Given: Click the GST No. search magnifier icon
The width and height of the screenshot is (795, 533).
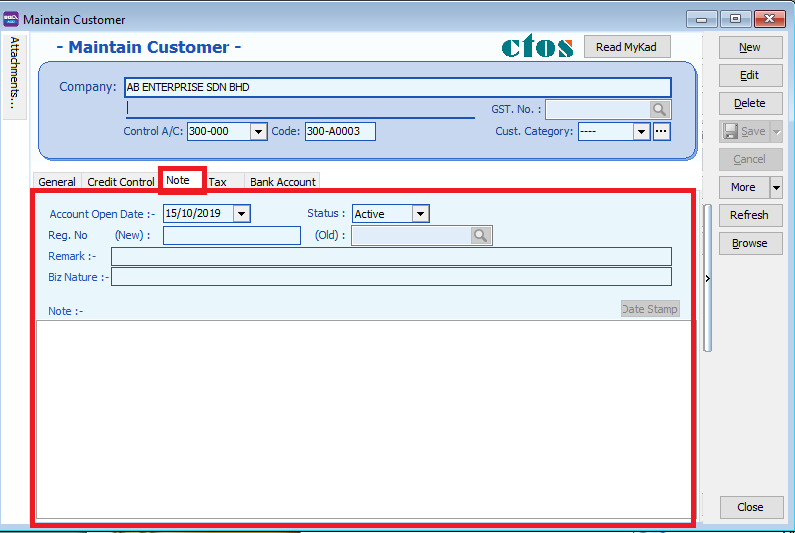Looking at the screenshot, I should tap(660, 110).
